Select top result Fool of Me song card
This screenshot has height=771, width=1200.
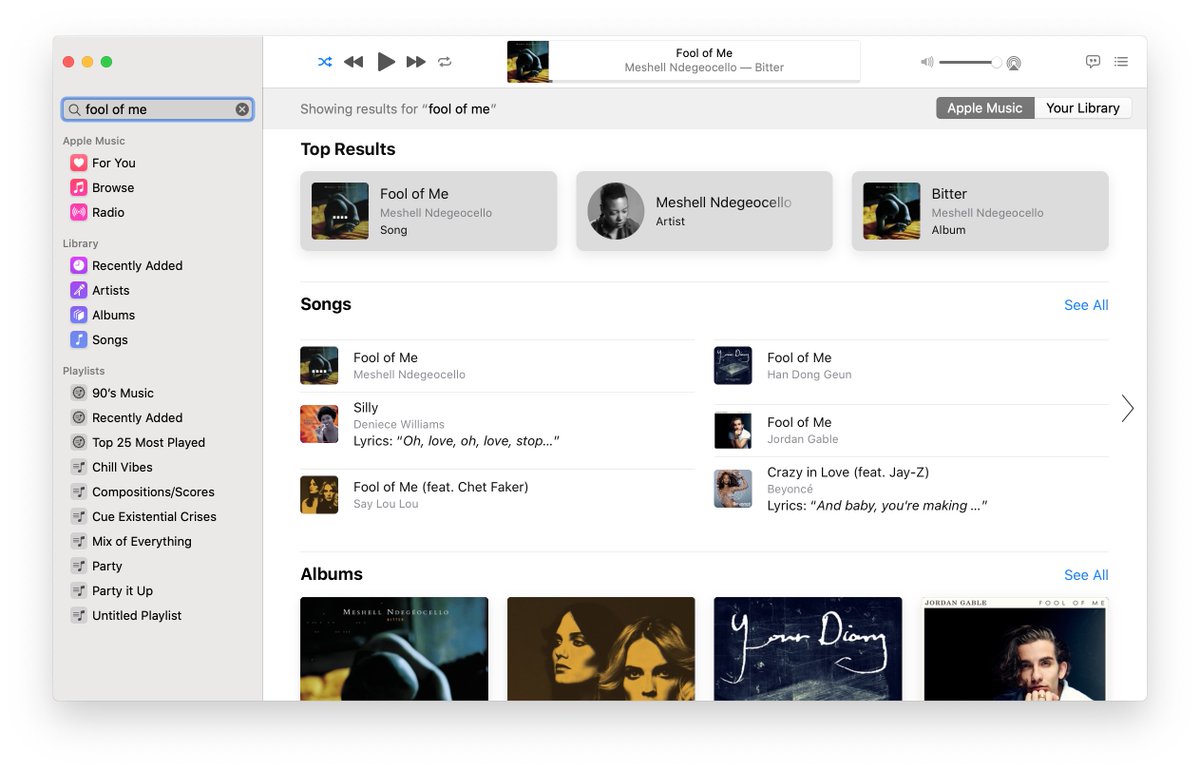click(428, 211)
